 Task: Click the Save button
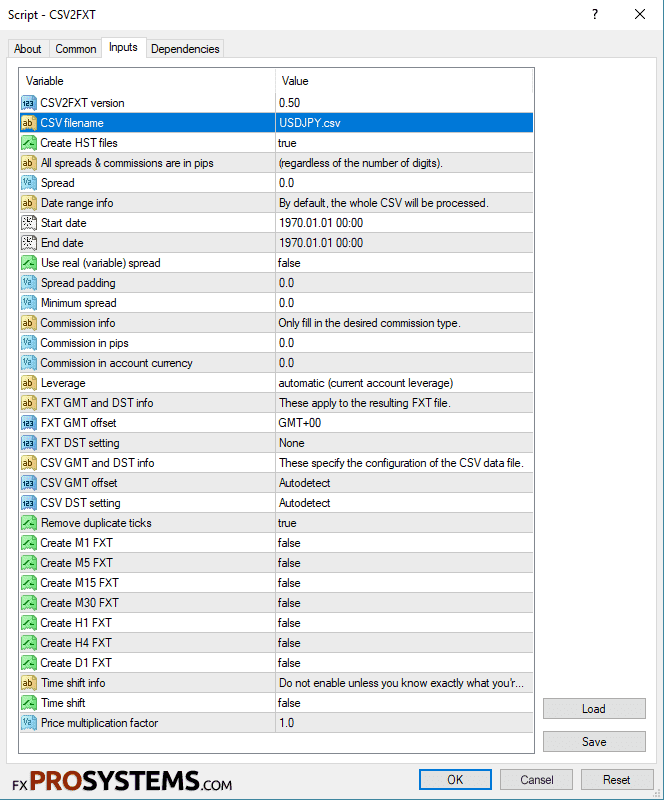[594, 742]
